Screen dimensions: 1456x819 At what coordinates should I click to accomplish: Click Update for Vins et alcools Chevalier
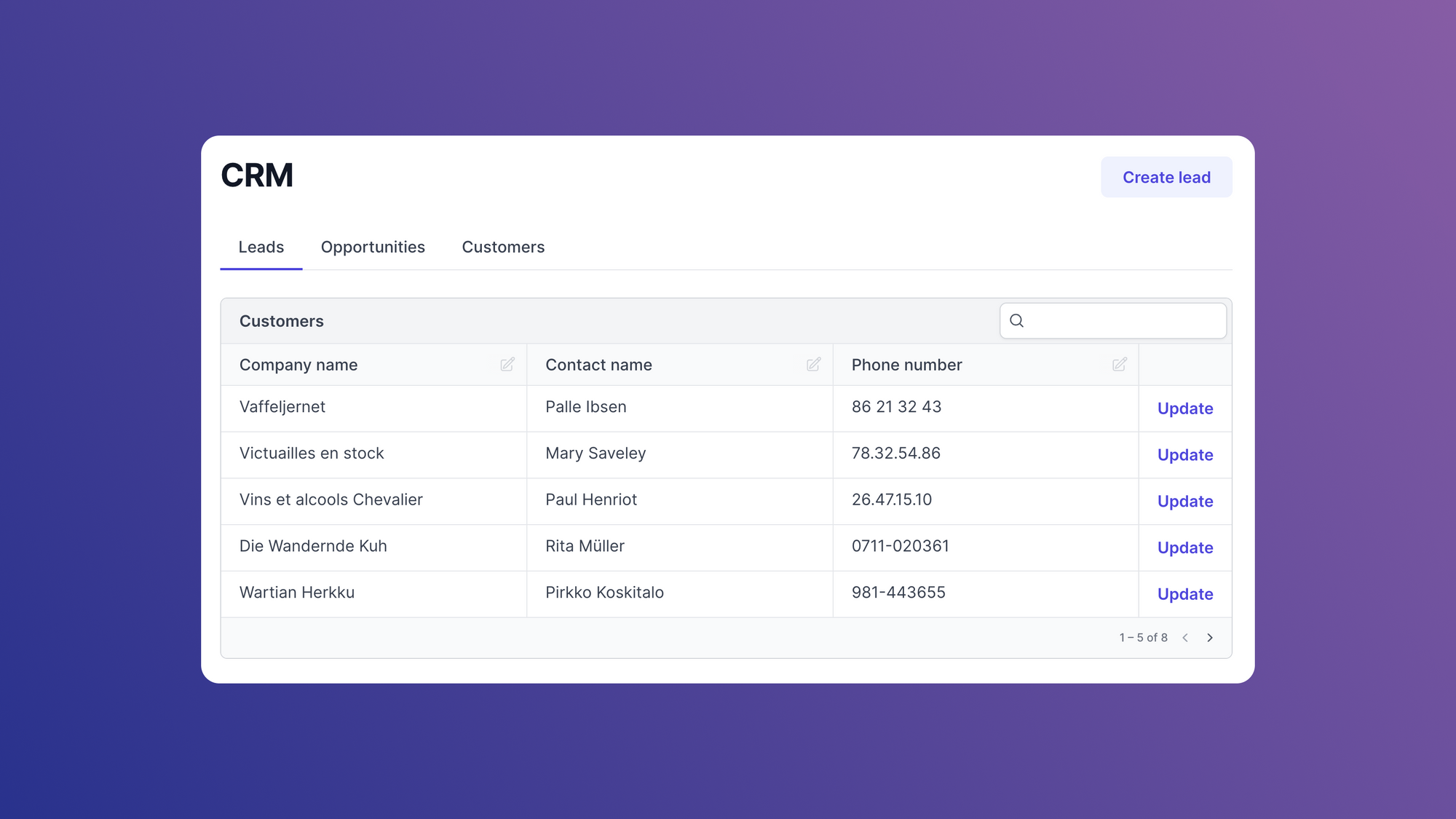click(x=1185, y=502)
